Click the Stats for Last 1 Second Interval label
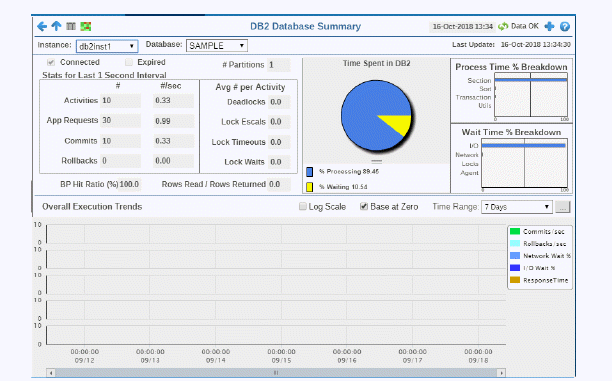Viewport: 612px width, 381px height. pyautogui.click(x=104, y=75)
